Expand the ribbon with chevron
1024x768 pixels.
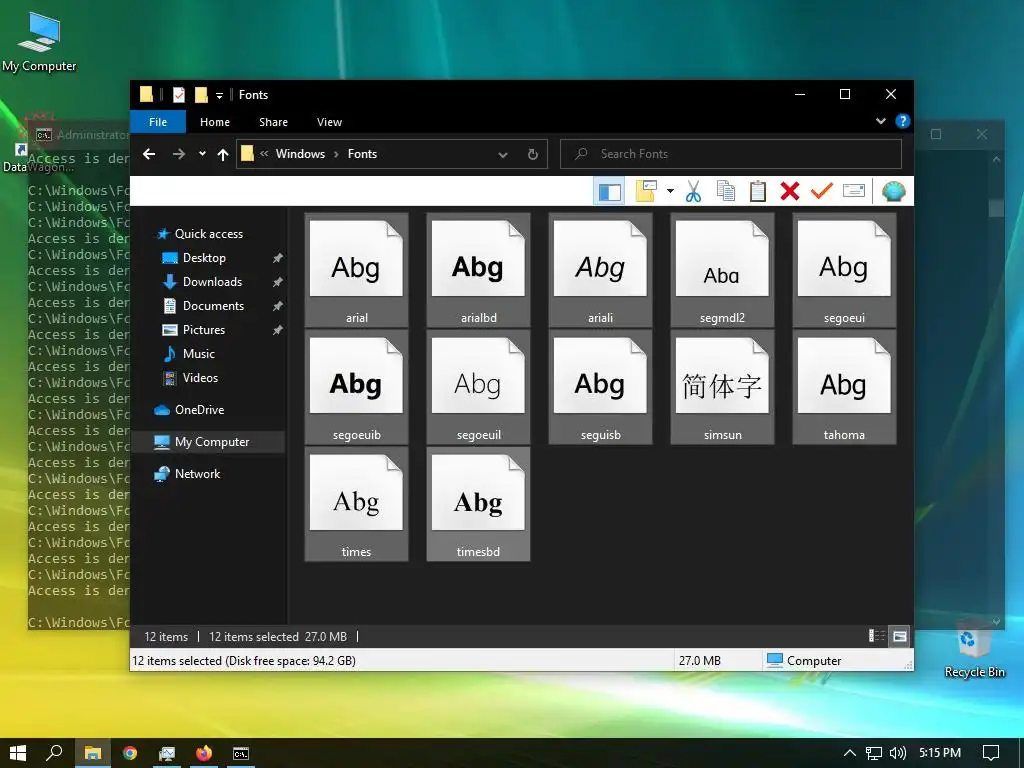click(x=880, y=121)
